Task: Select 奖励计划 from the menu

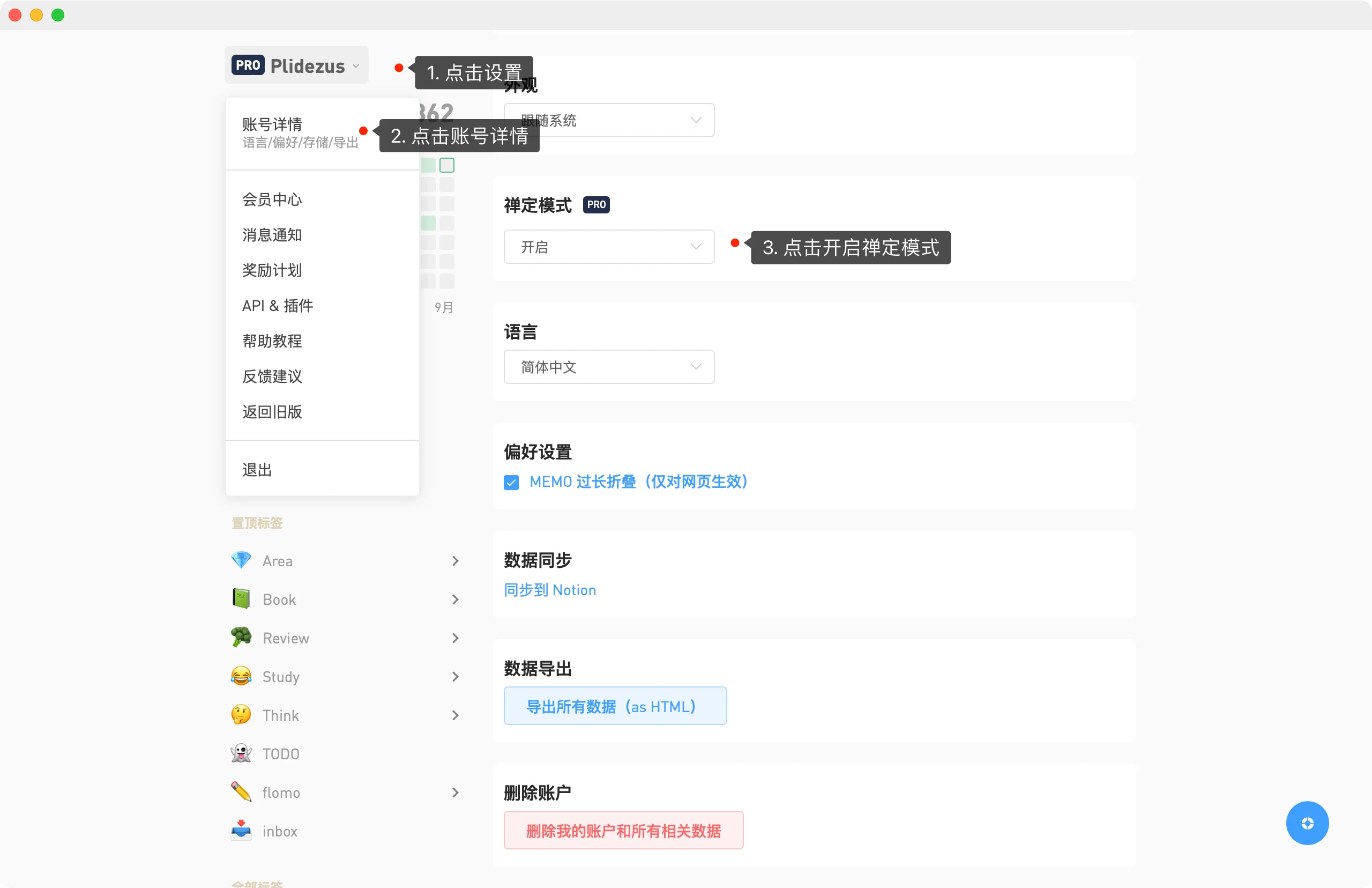Action: click(272, 270)
